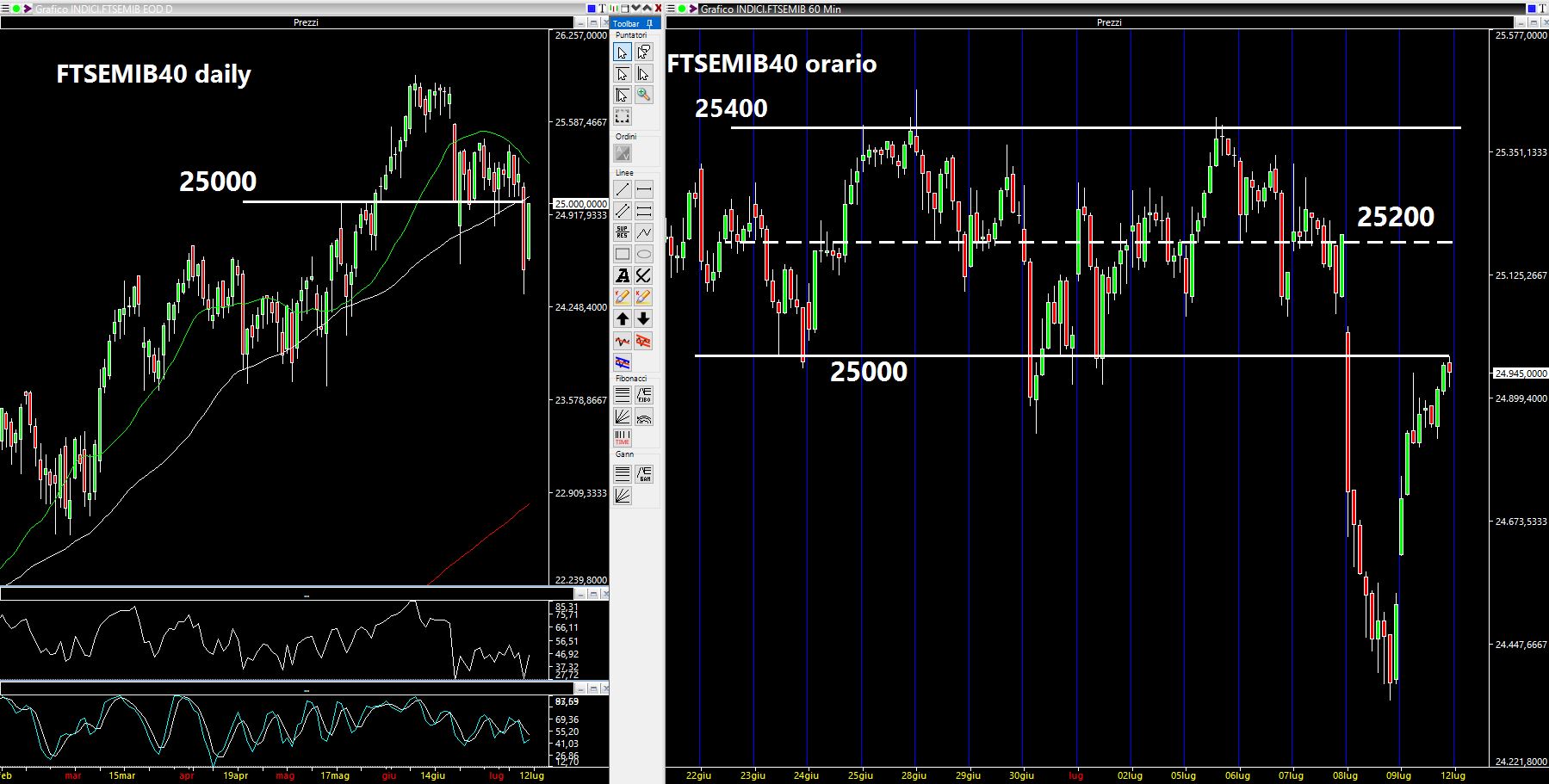
Task: Select the text annotation A tool
Action: 623,275
